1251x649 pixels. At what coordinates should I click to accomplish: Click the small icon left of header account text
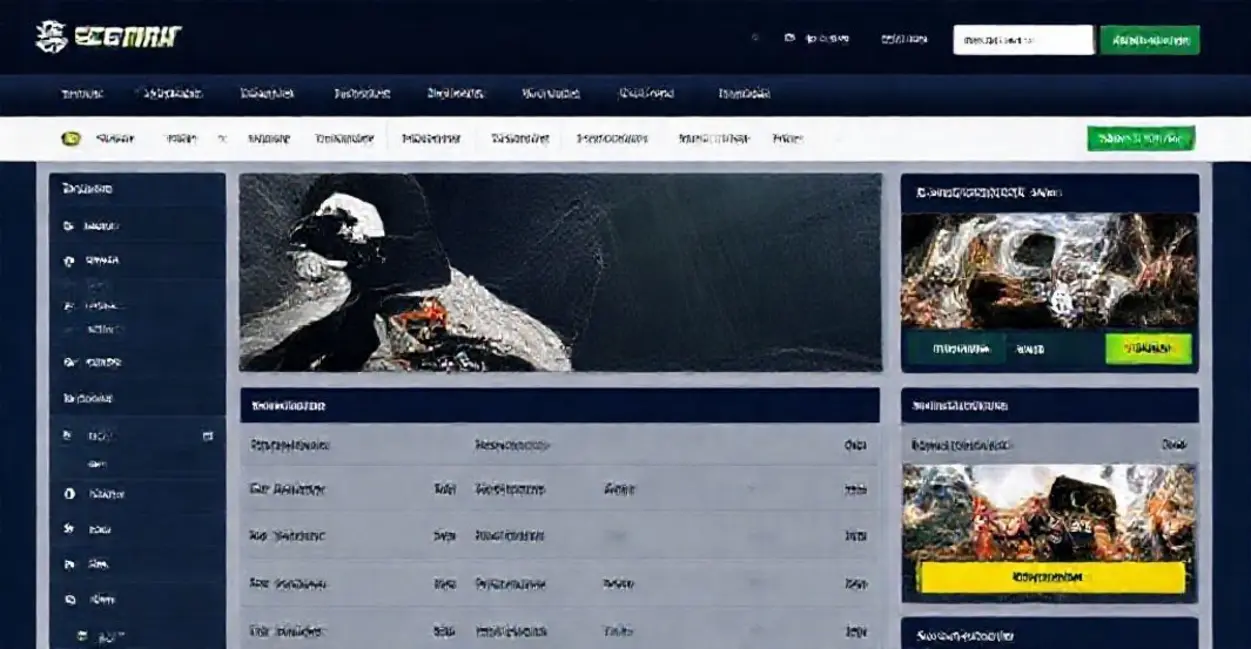coord(789,38)
